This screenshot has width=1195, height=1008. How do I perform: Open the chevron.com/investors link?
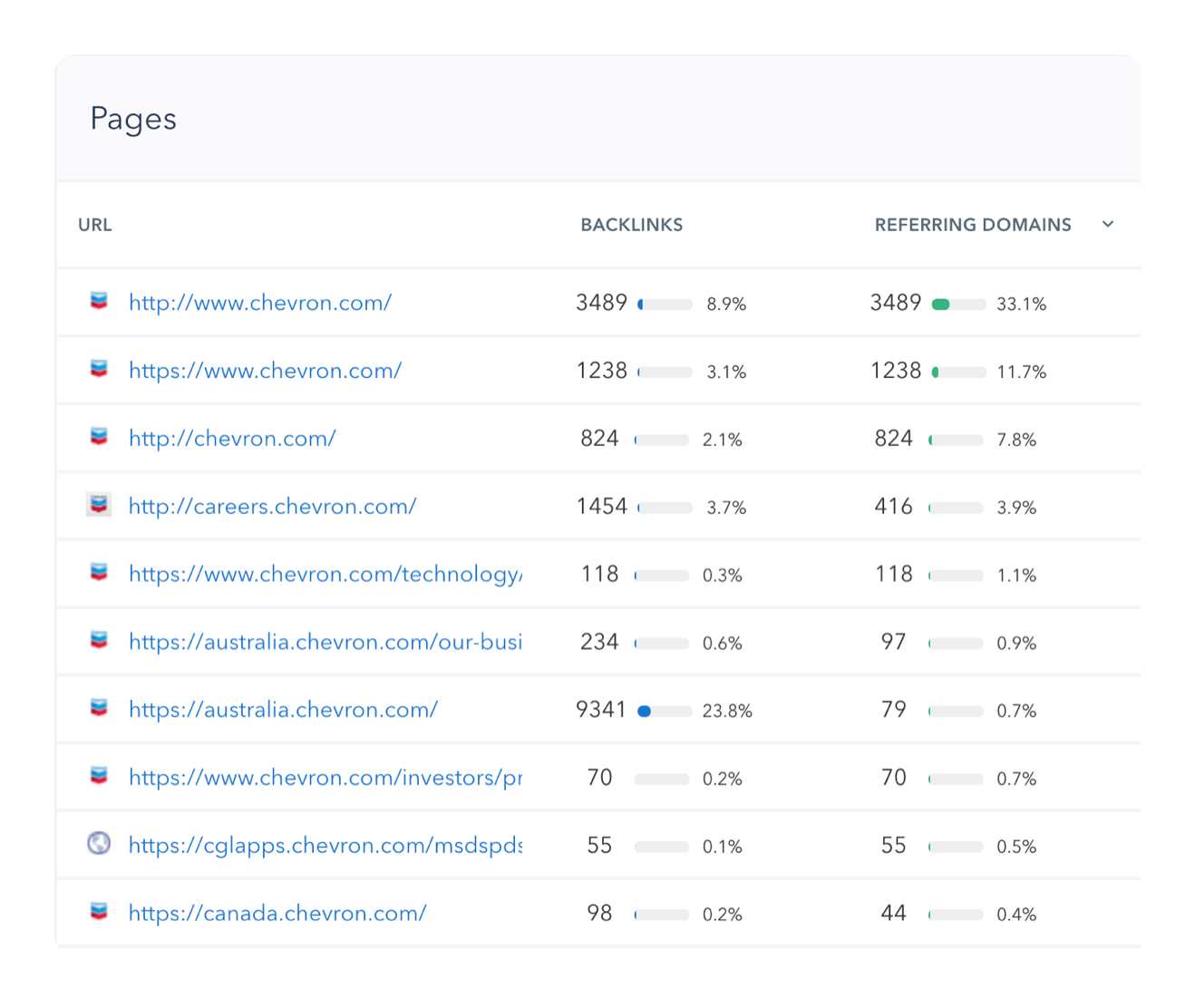pyautogui.click(x=325, y=778)
